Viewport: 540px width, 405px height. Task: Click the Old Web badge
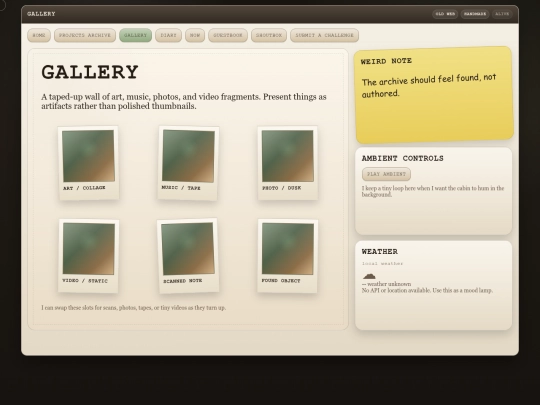[x=445, y=14]
